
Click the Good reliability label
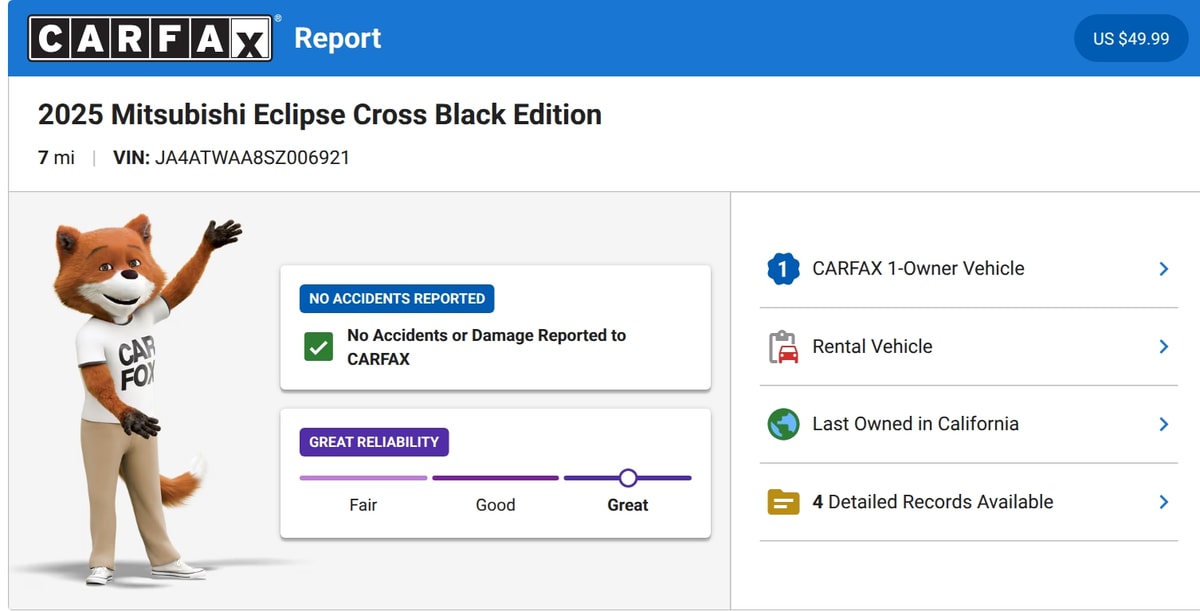(x=495, y=505)
